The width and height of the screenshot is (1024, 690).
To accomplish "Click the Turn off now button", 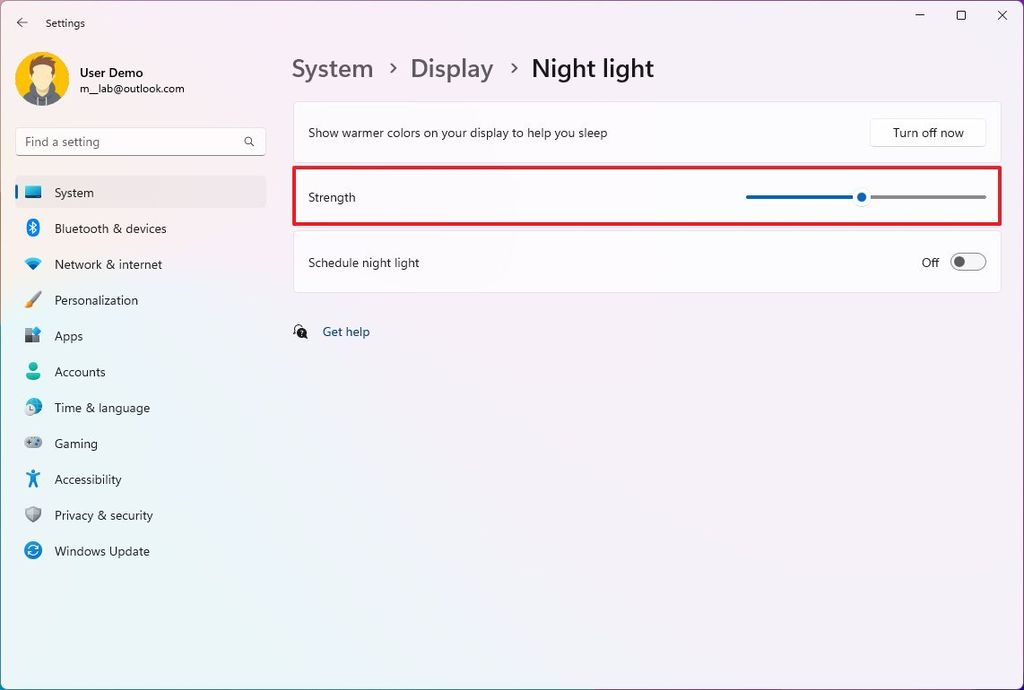I will point(927,132).
